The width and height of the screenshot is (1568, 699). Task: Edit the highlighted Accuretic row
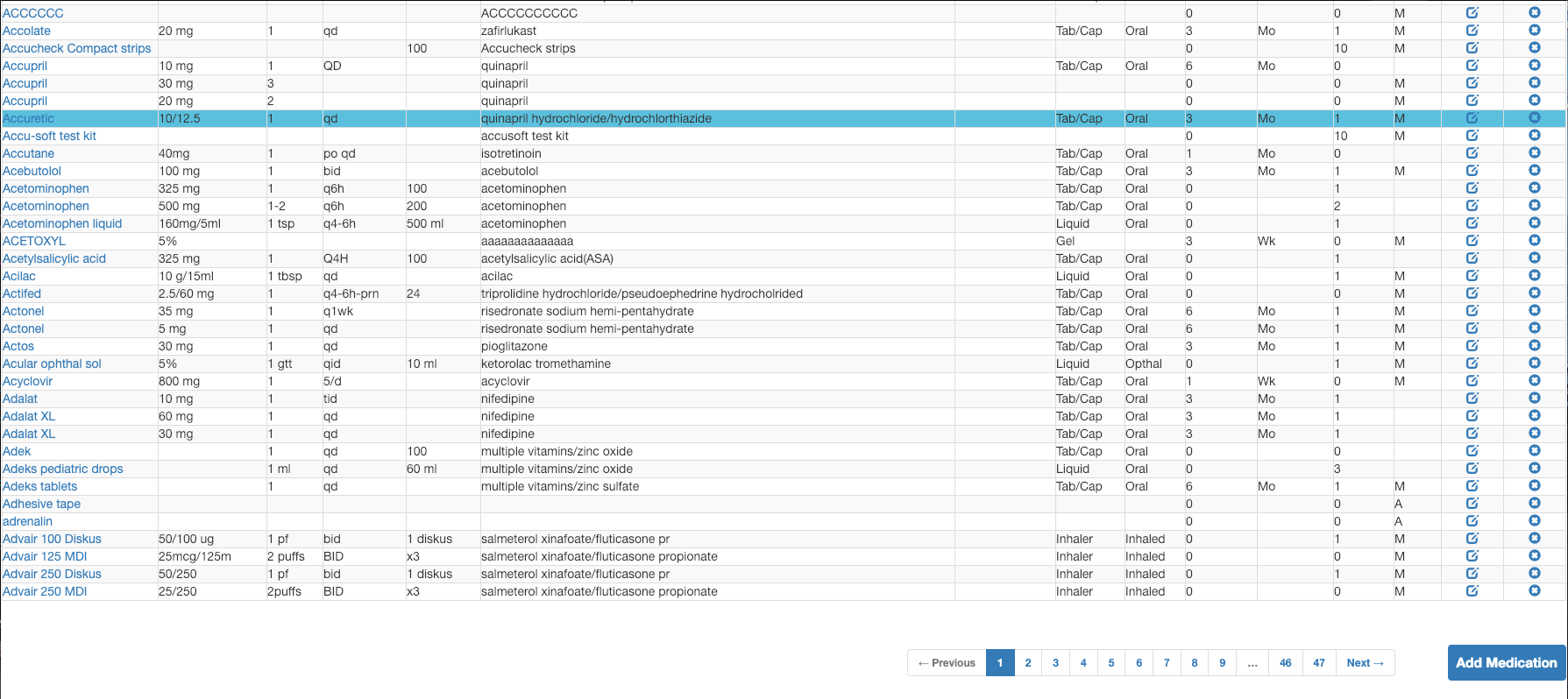tap(1472, 118)
